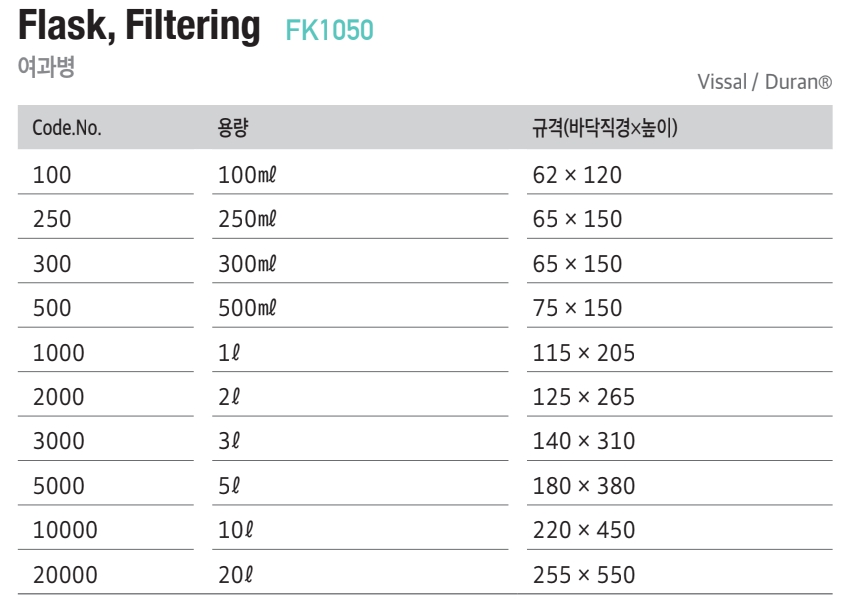Click the Code.No. column header

[67, 128]
